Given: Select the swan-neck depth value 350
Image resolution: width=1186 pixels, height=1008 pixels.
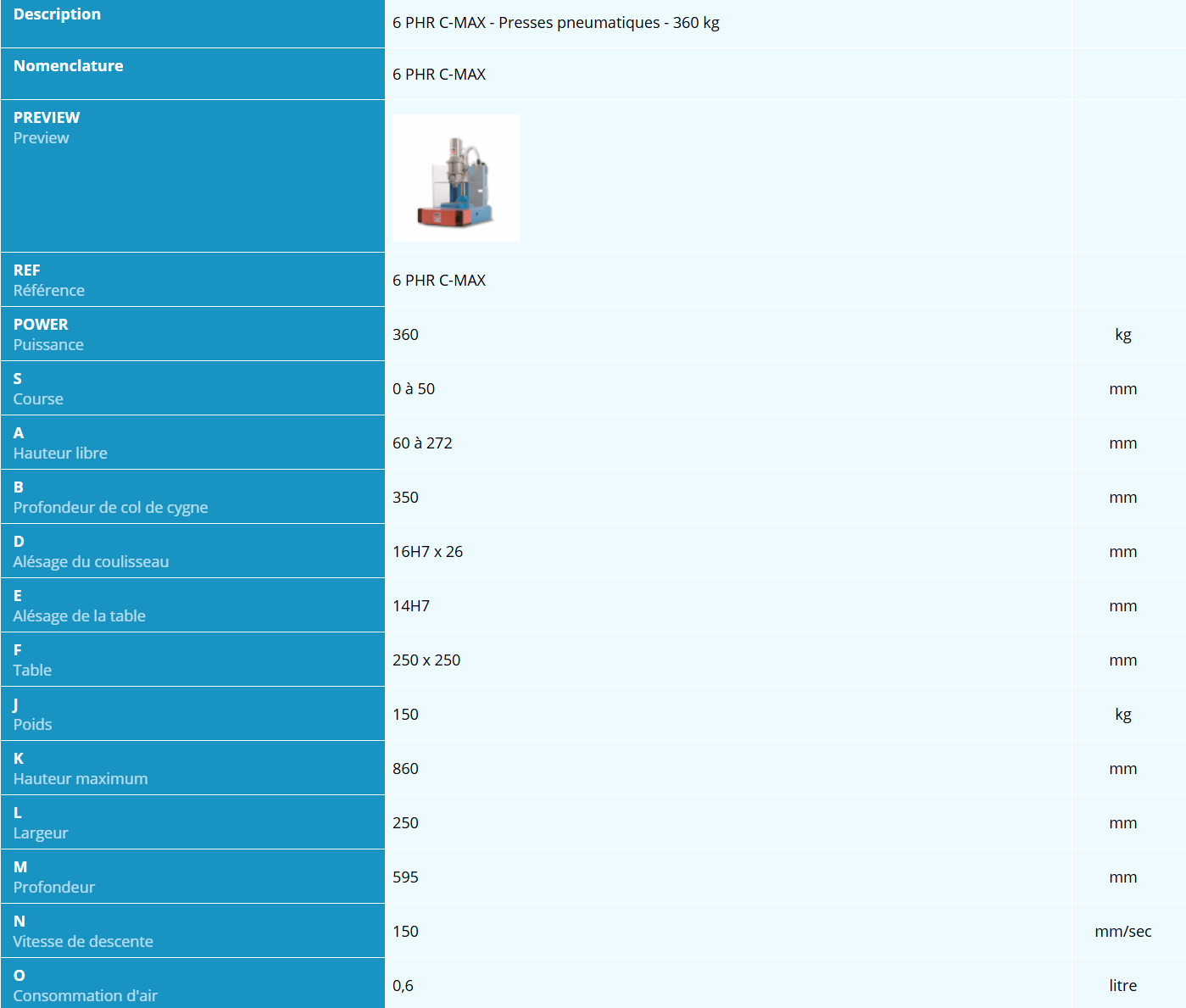Looking at the screenshot, I should click(405, 498).
